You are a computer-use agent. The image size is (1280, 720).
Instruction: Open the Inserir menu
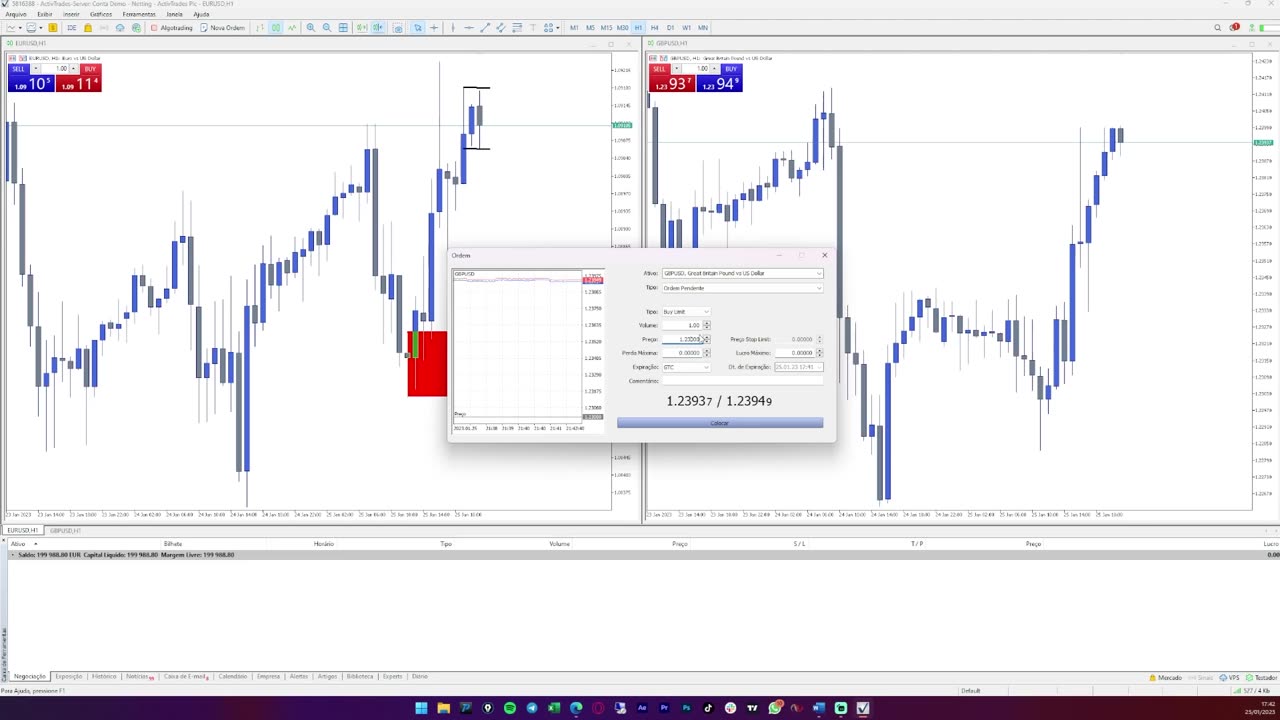[x=71, y=14]
